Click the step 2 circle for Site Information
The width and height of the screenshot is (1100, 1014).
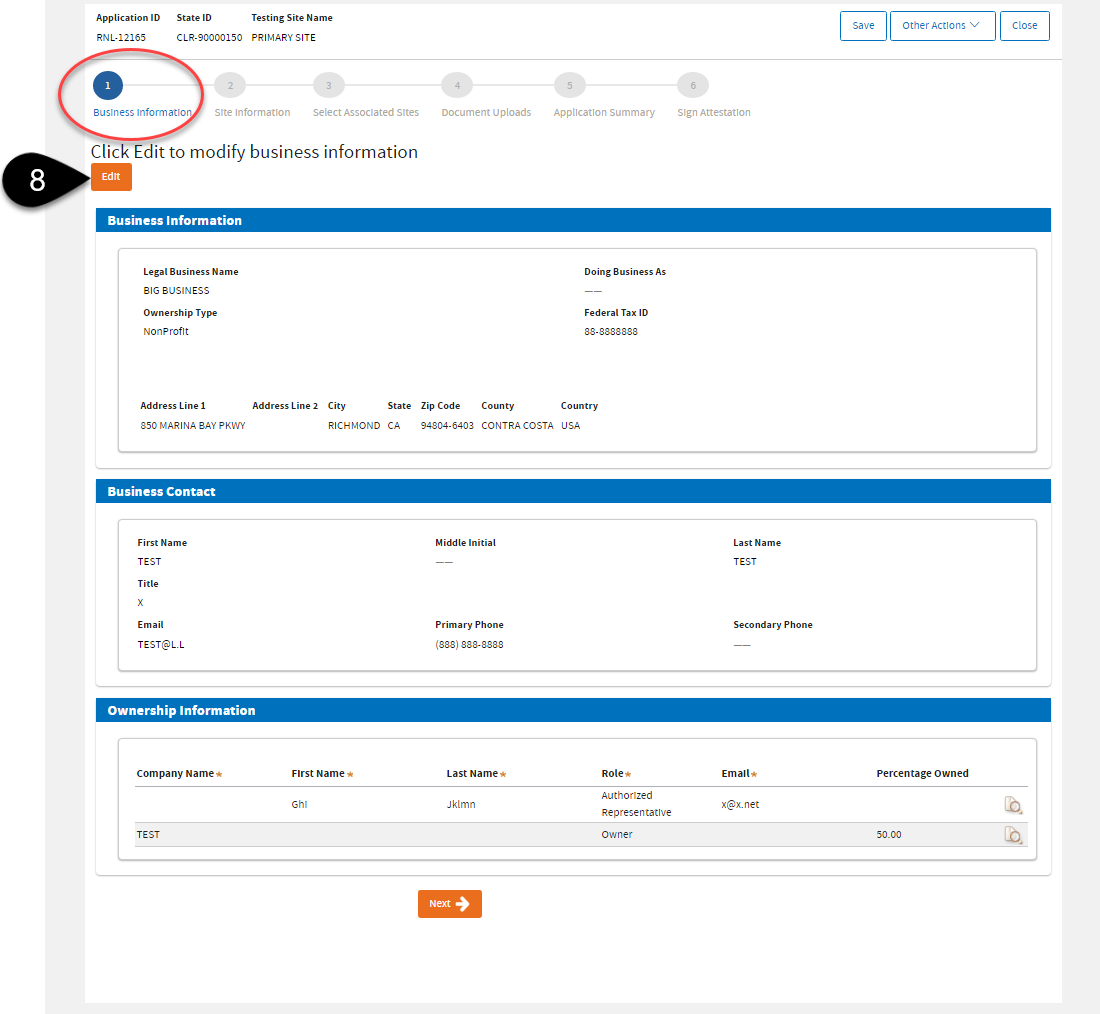pos(229,85)
